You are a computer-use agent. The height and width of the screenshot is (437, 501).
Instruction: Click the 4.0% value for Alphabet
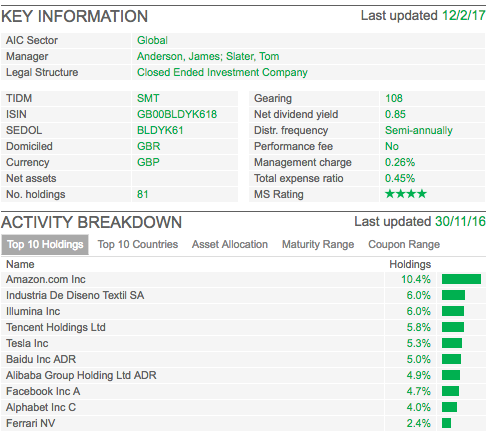(x=419, y=407)
